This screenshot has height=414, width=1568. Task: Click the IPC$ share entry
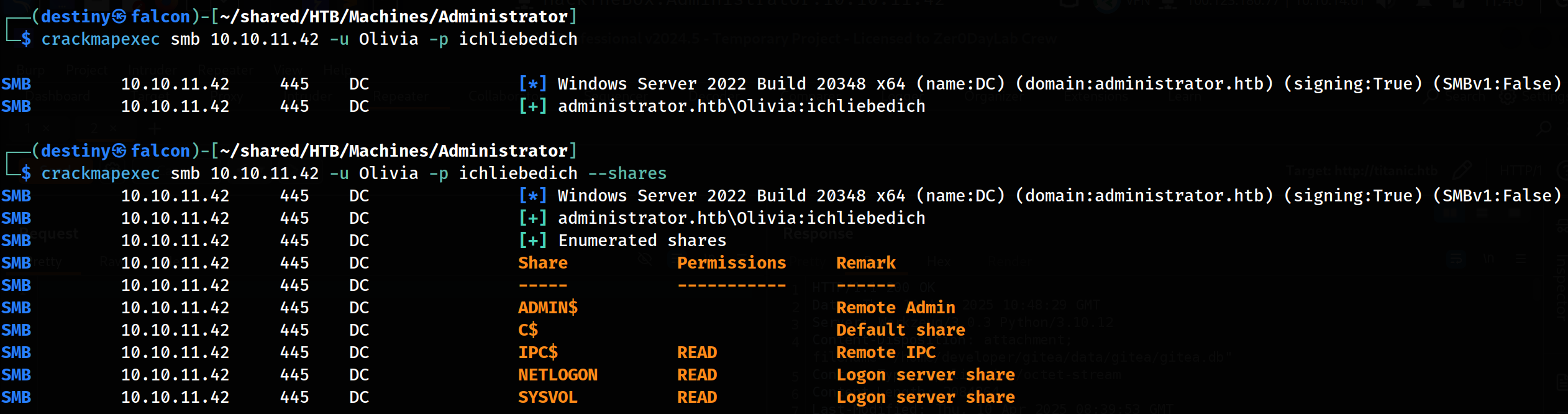(x=538, y=352)
